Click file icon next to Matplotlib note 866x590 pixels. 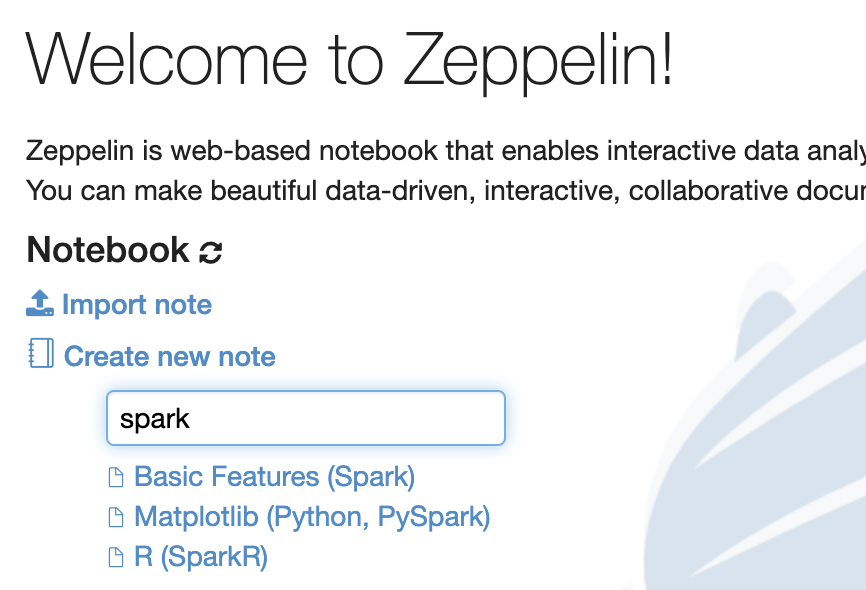tap(115, 517)
